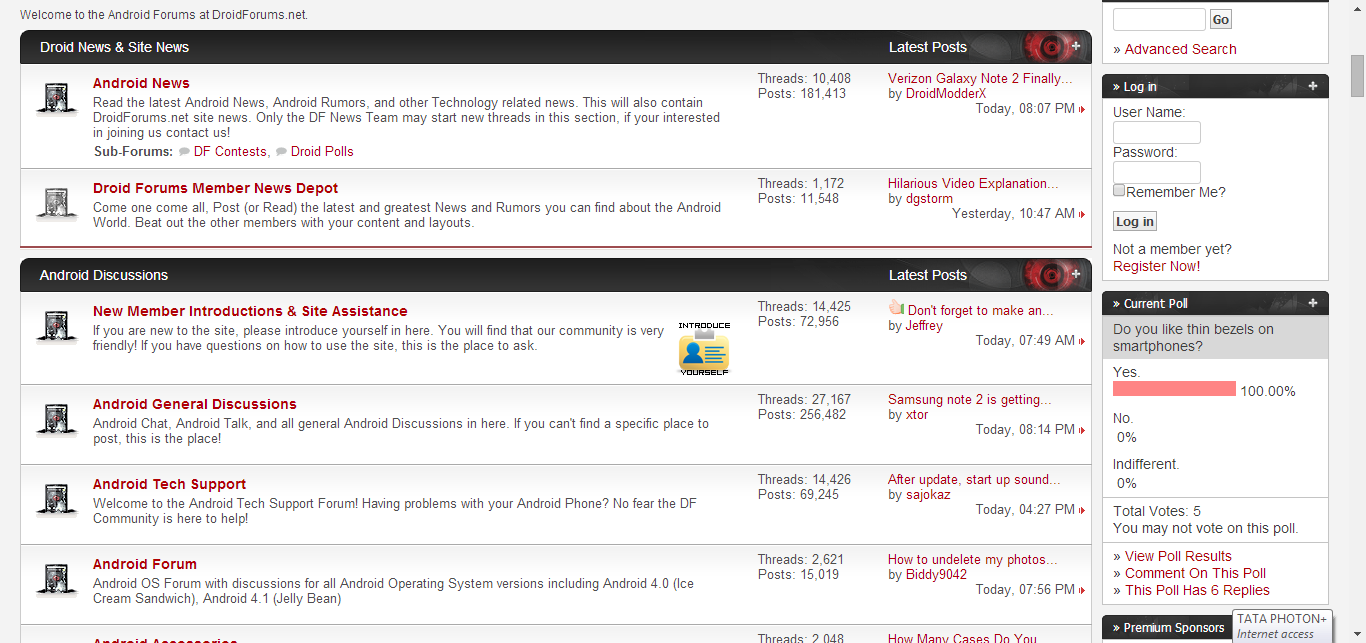Open the Android News forum
1366x643 pixels.
click(x=141, y=83)
